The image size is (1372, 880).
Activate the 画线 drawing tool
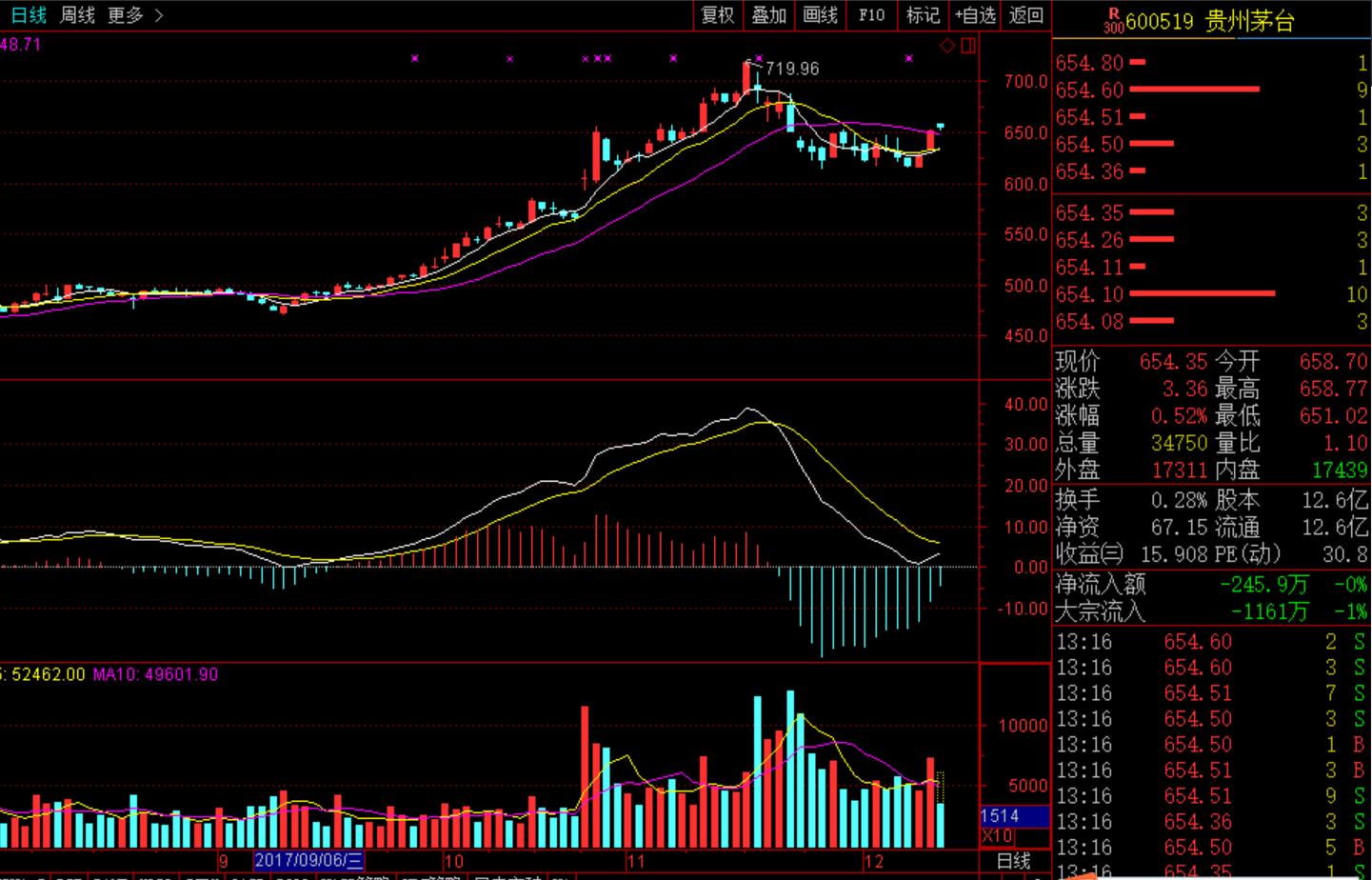coord(820,15)
